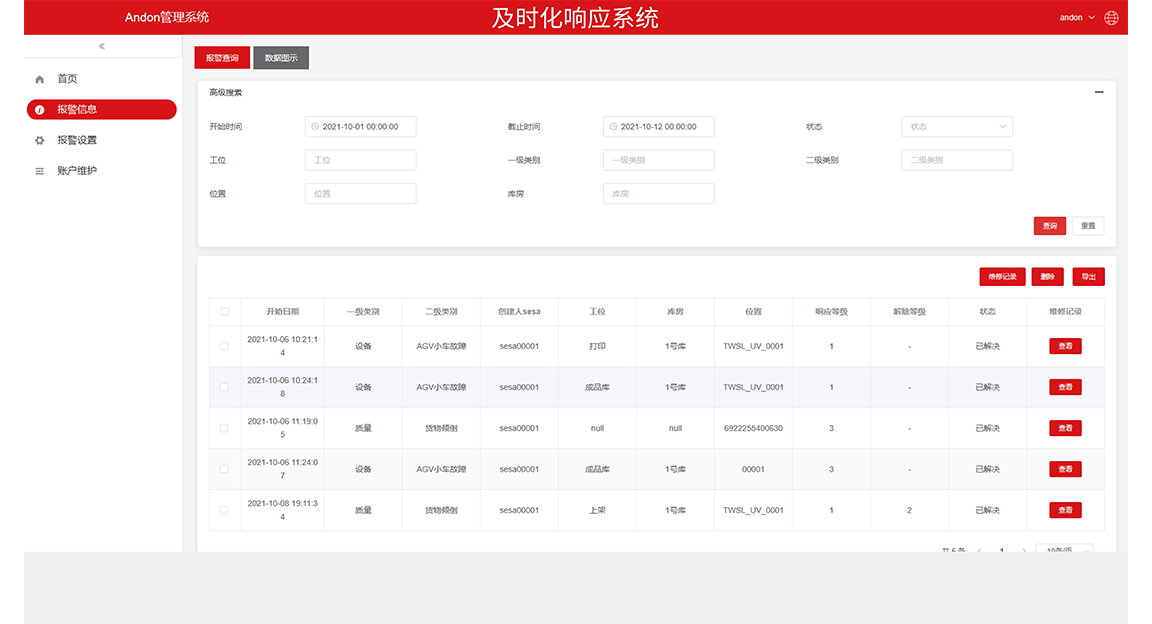This screenshot has width=1152, height=624.
Task: Click the clock icon in 开始时间 field
Action: pos(312,126)
